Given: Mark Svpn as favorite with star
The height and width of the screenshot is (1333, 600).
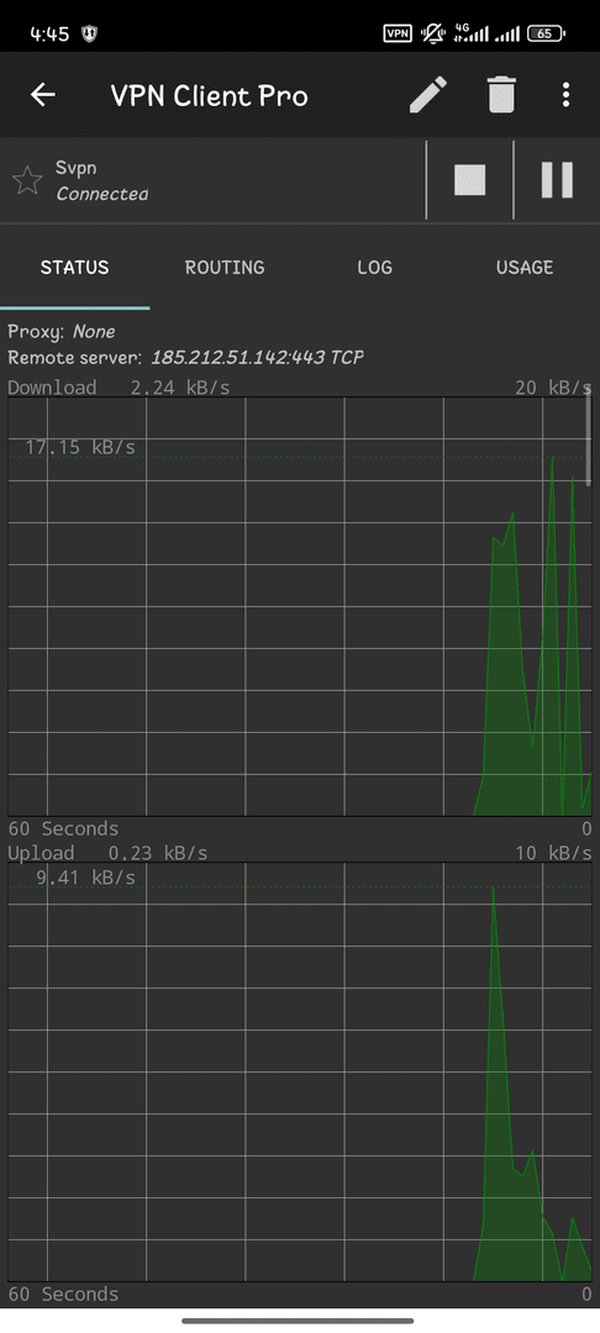Looking at the screenshot, I should (27, 181).
